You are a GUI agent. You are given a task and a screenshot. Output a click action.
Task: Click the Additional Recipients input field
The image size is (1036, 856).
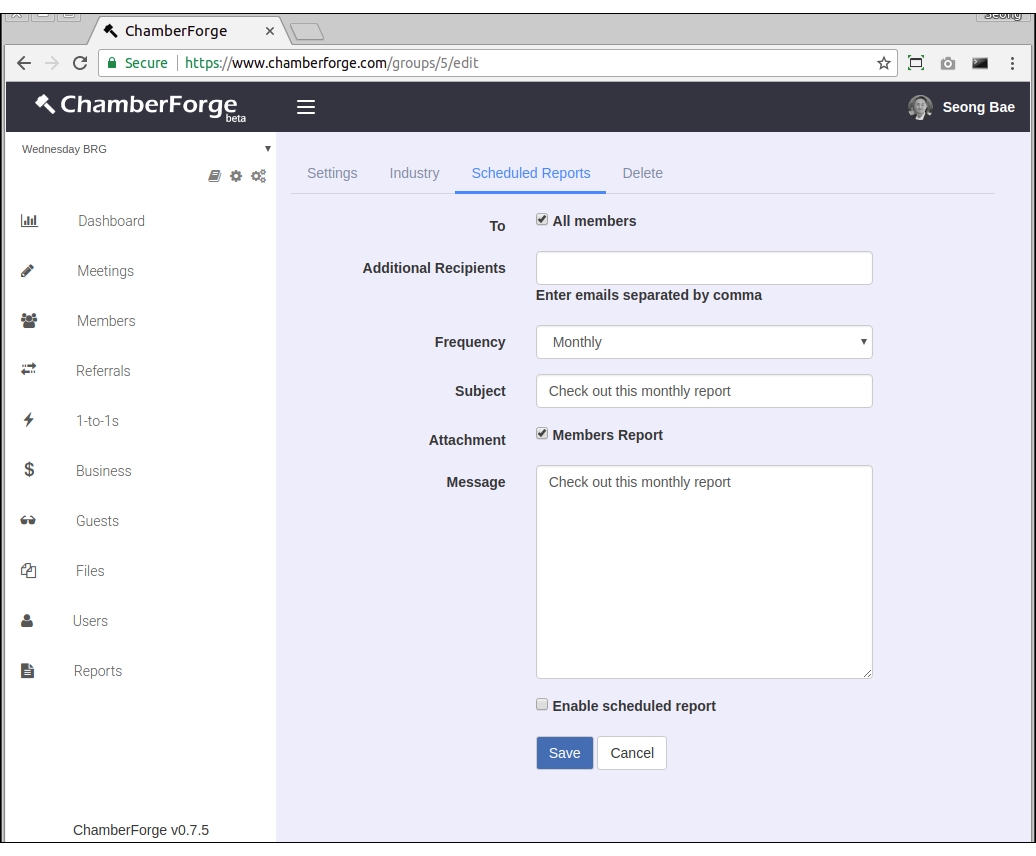tap(704, 268)
